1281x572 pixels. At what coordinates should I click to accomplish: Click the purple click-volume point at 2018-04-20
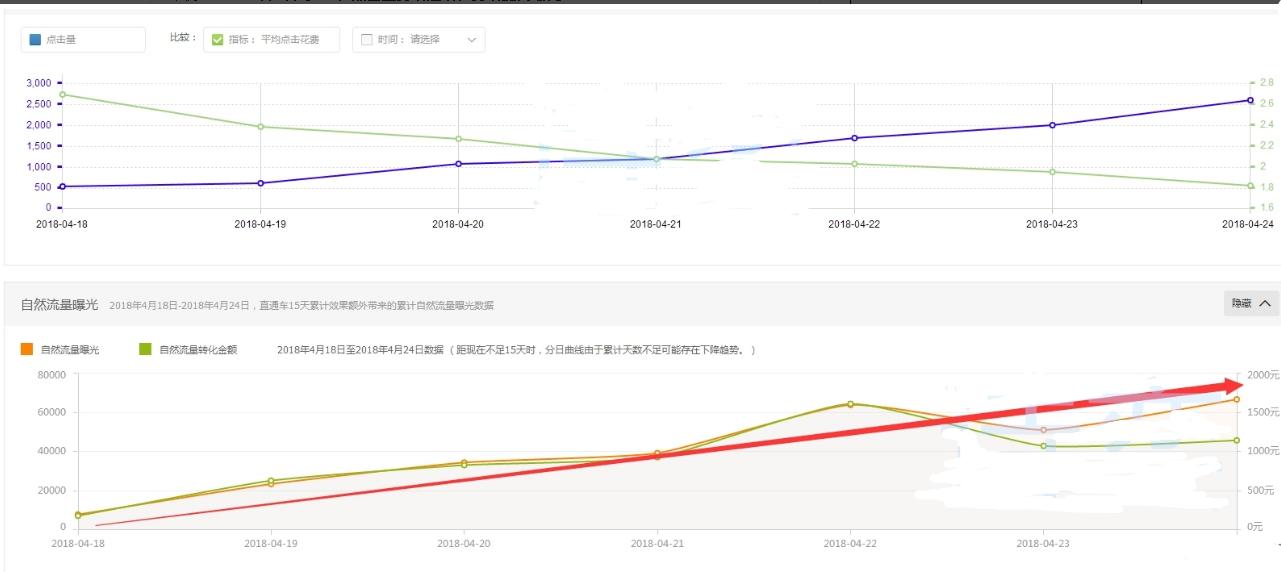pos(458,164)
